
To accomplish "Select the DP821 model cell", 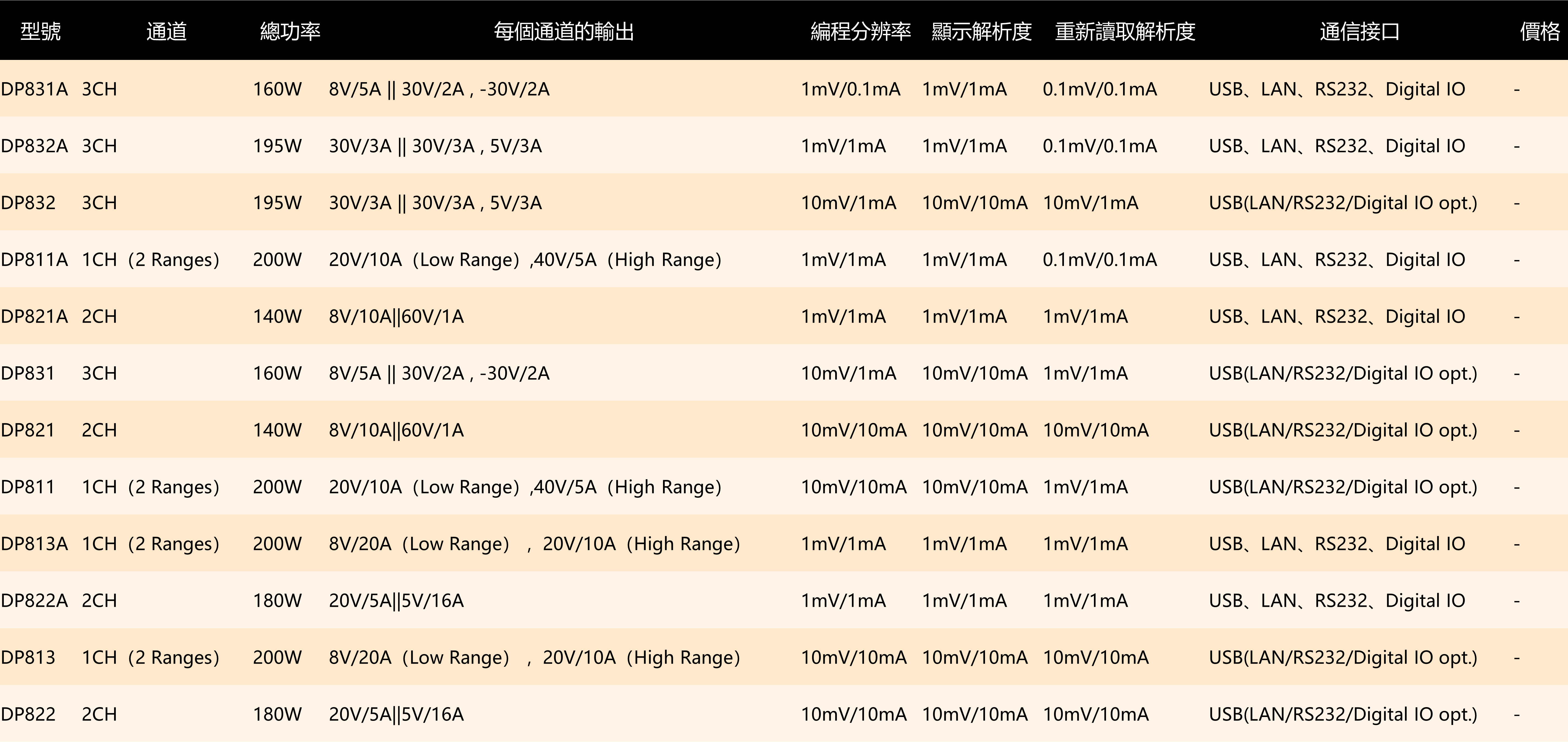I will pyautogui.click(x=27, y=430).
